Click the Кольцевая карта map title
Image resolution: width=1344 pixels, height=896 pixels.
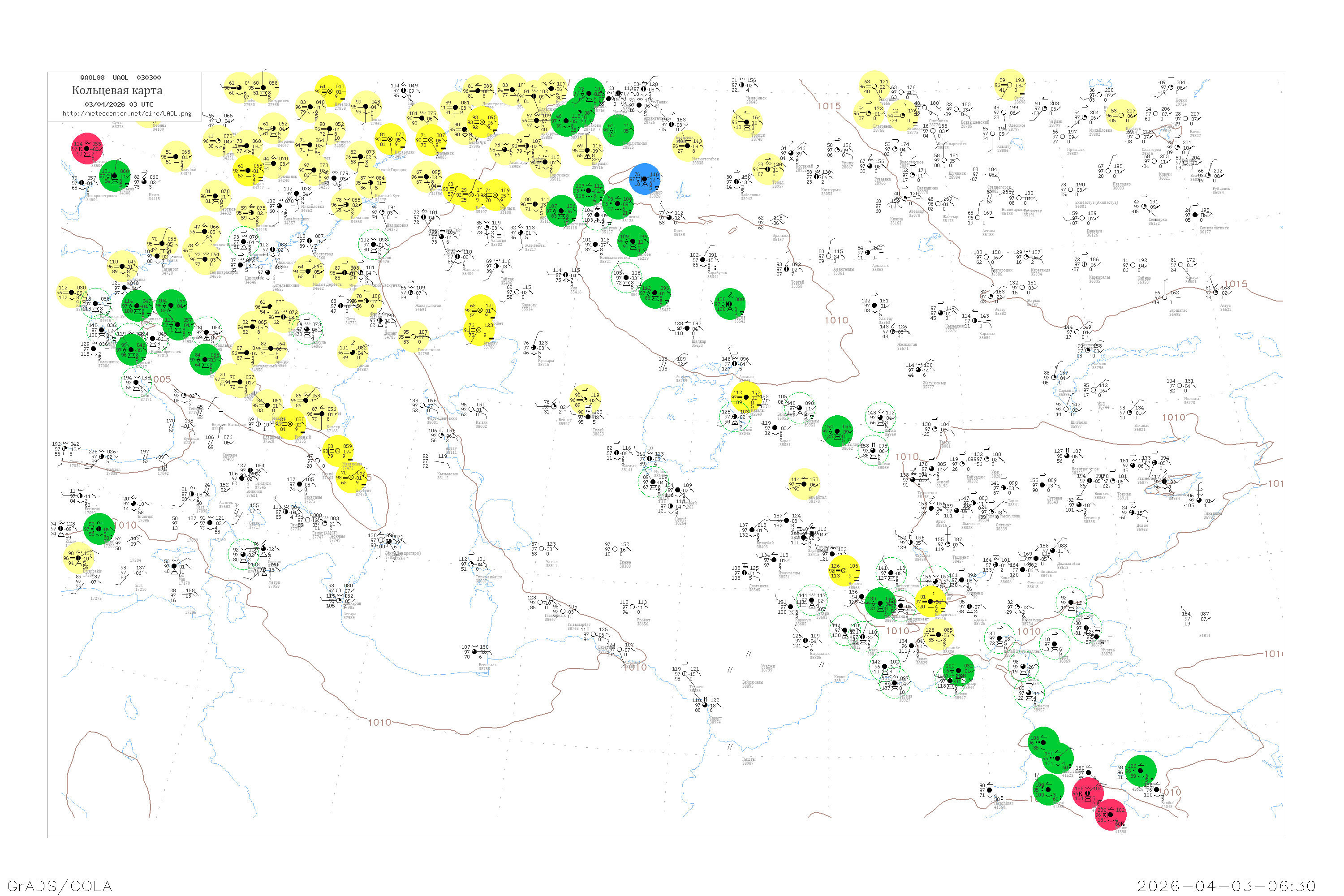117,90
